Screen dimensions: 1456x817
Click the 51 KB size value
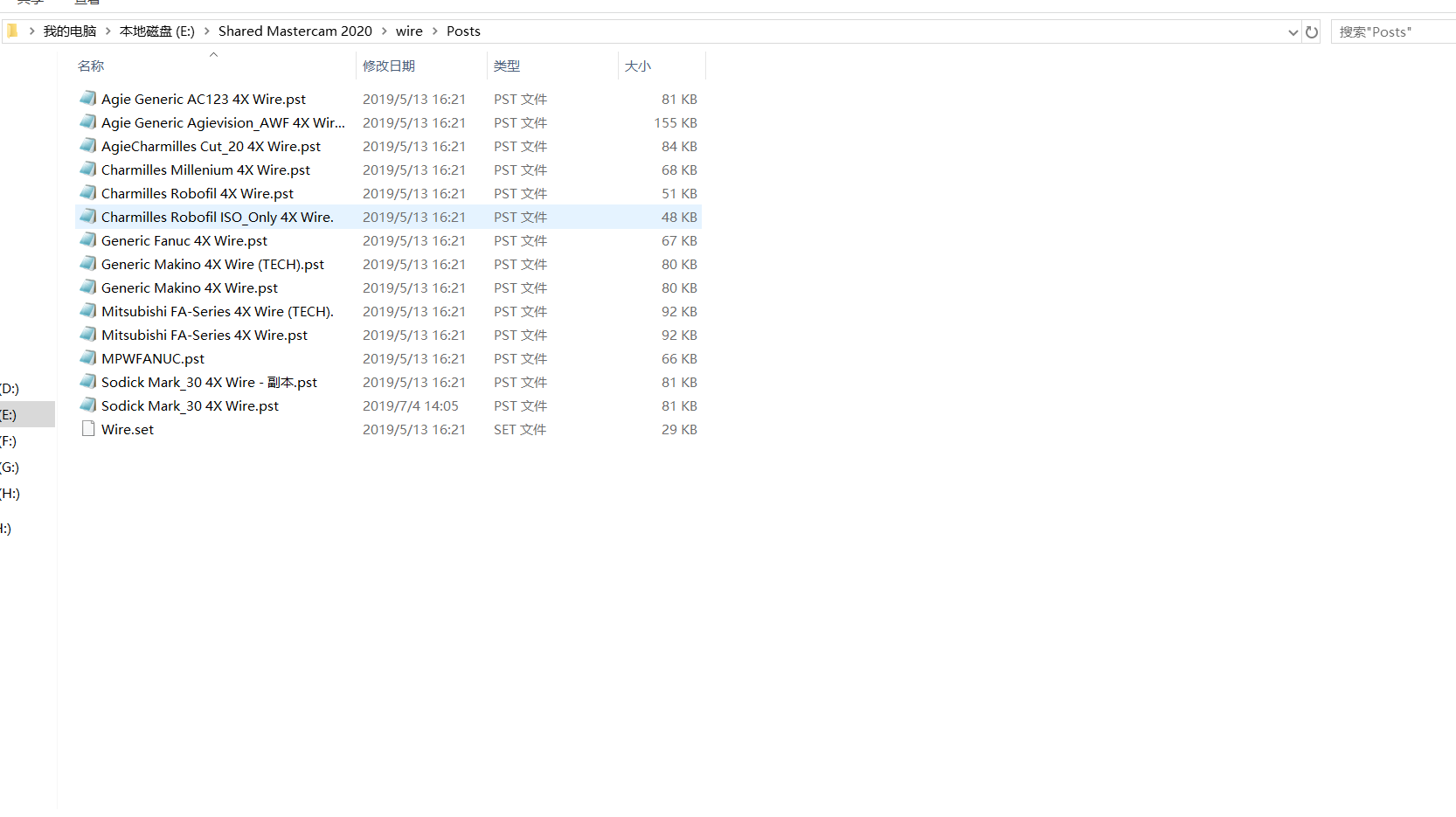[679, 194]
